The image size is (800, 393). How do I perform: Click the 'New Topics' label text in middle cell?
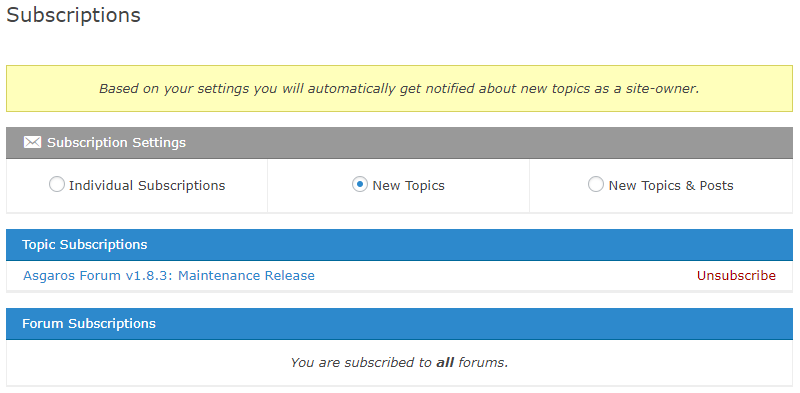coord(409,185)
